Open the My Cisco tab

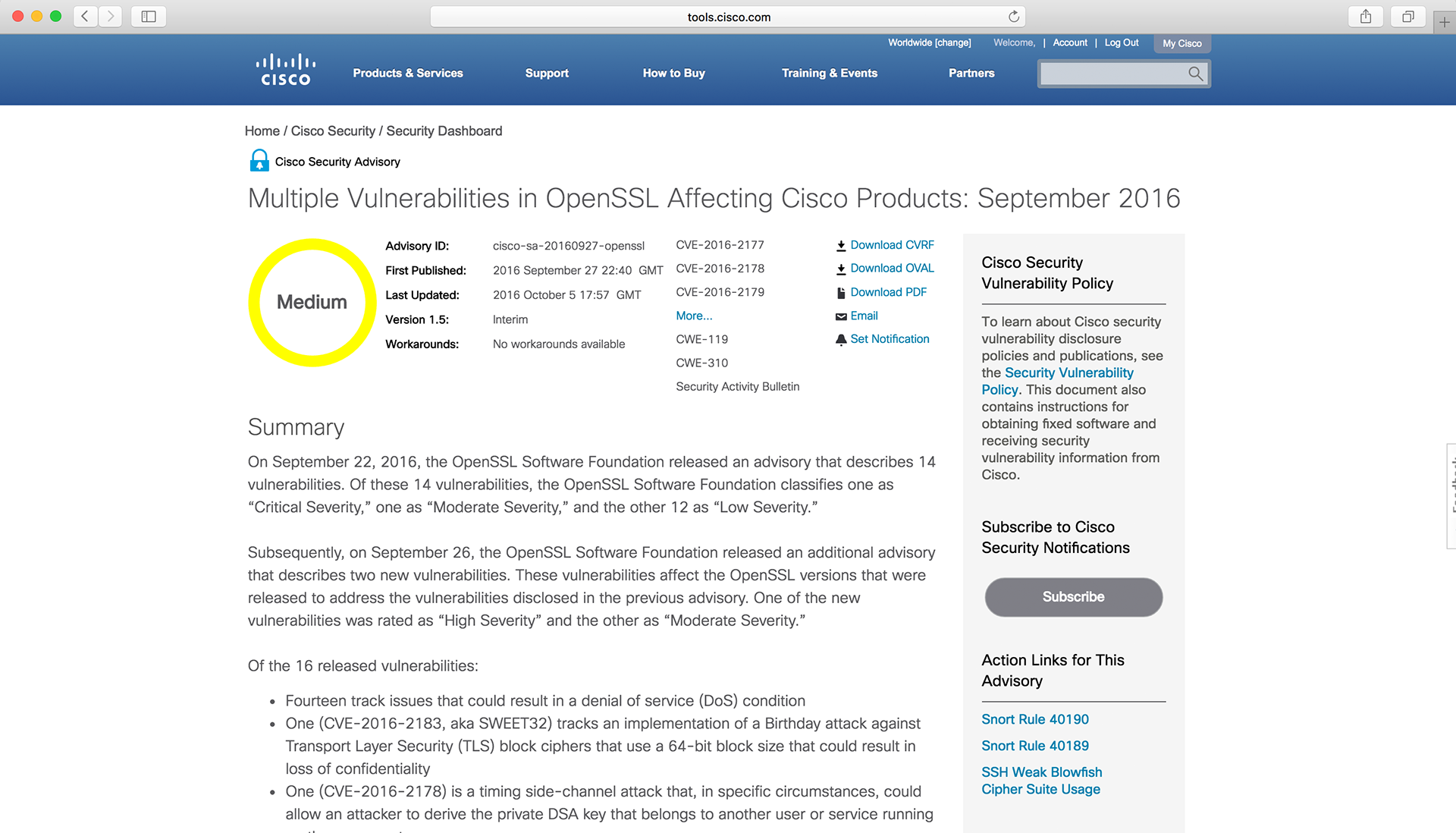[x=1182, y=43]
